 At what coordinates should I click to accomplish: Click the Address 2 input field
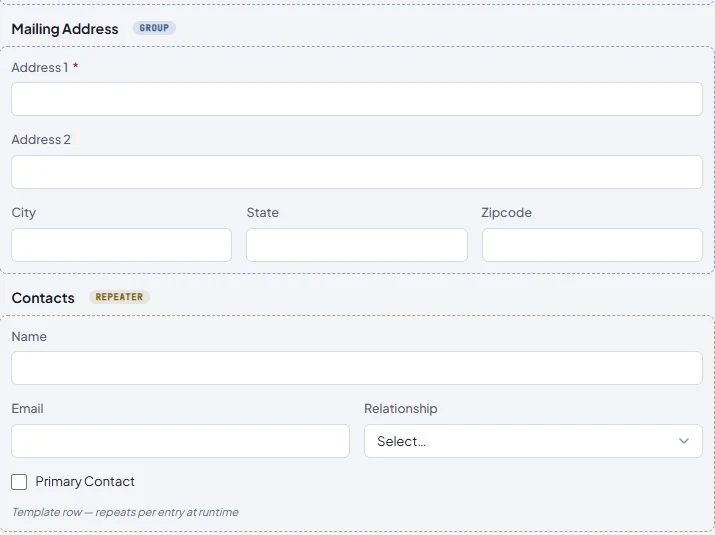(357, 172)
